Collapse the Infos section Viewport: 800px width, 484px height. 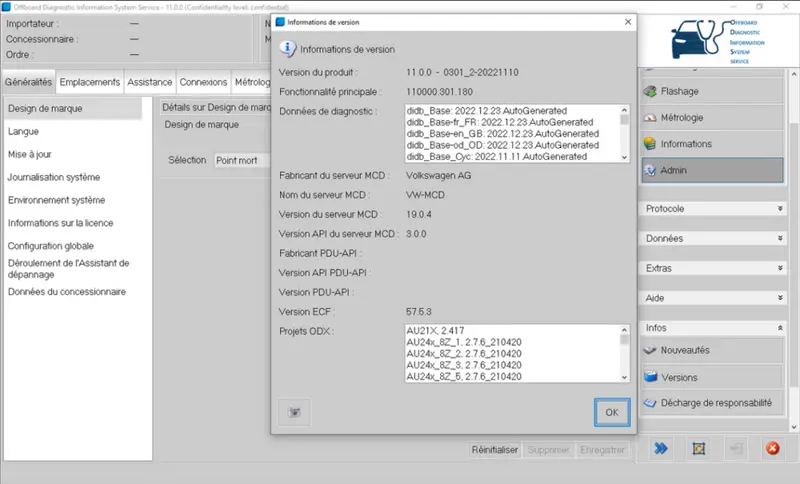713,328
